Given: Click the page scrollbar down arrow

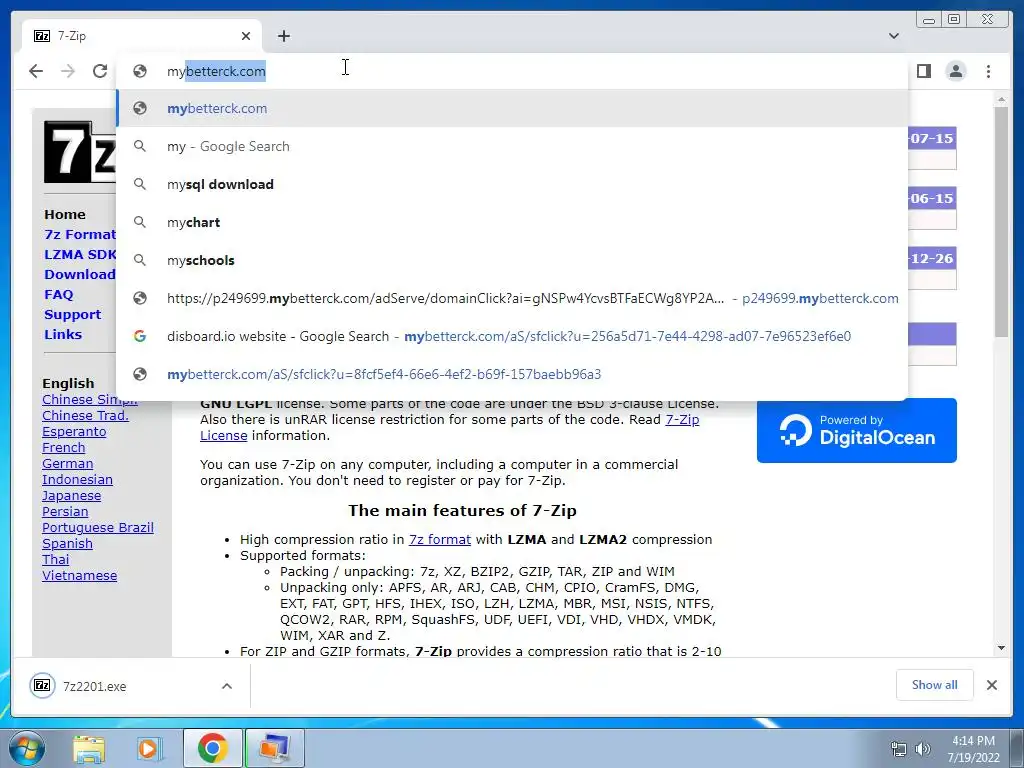Looking at the screenshot, I should click(x=1001, y=648).
